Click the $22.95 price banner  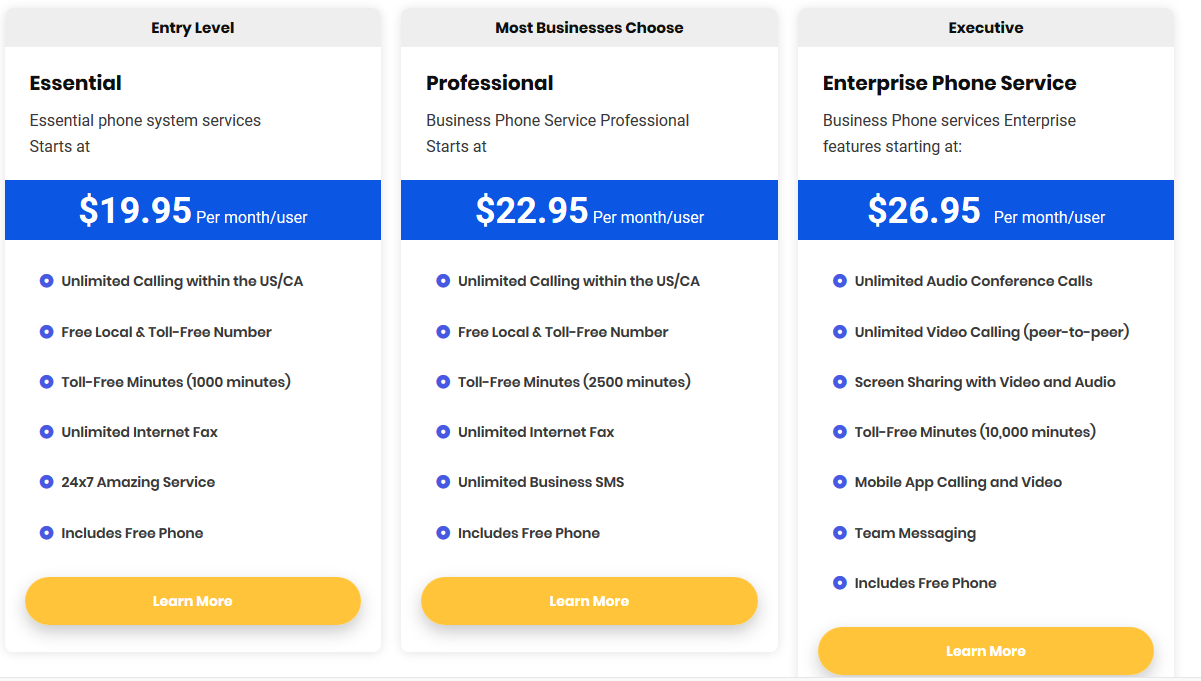coord(589,210)
